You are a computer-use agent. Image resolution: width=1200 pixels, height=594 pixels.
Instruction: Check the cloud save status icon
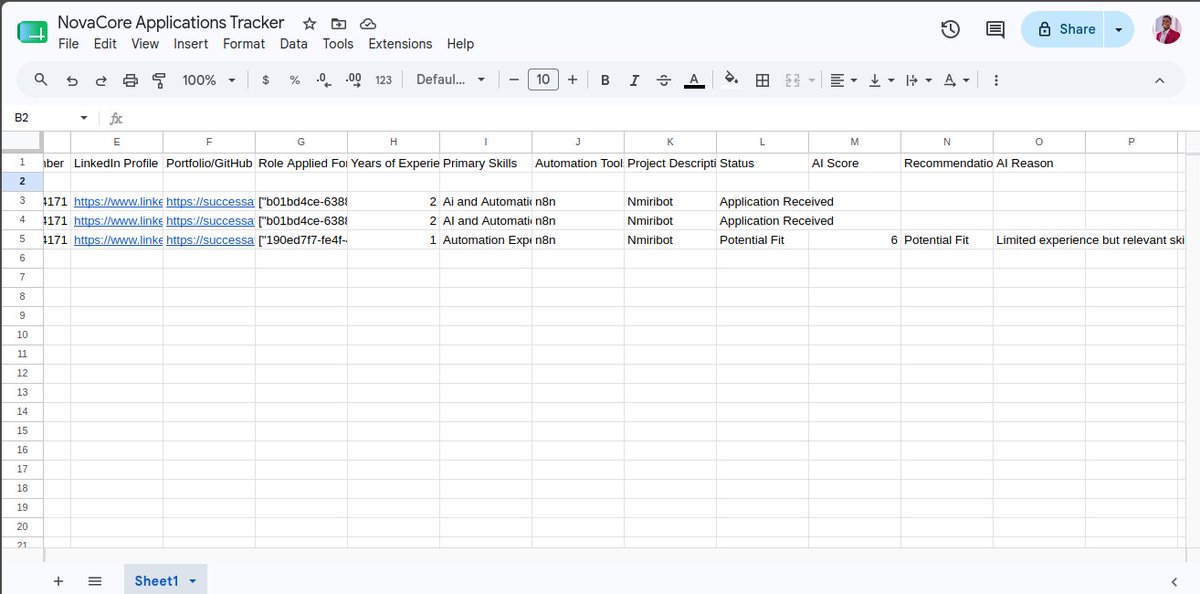[368, 23]
